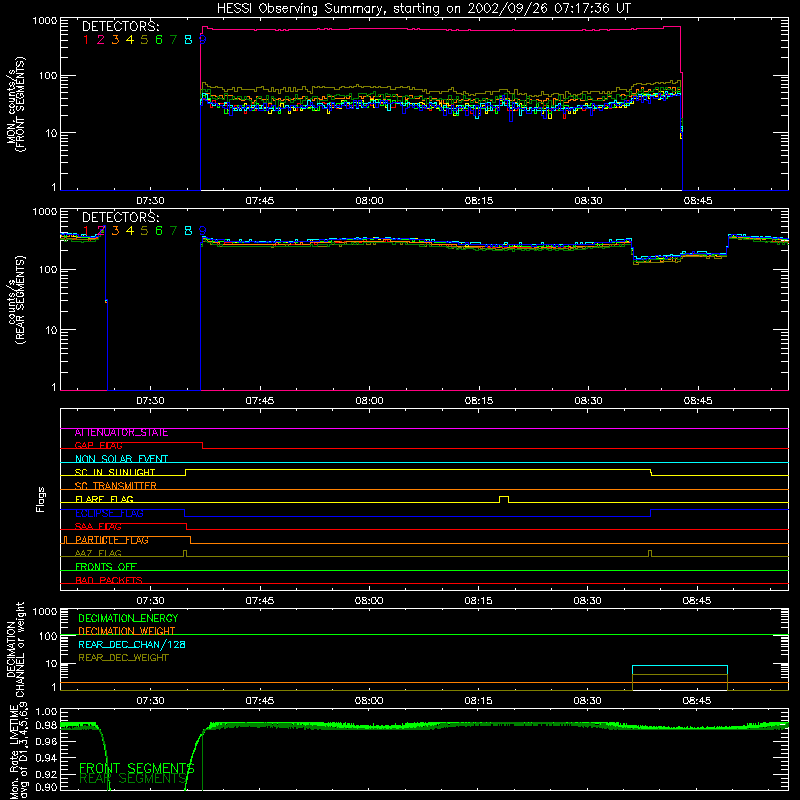Click the 0.98 tick label on the livetime axis
Screen dimensions: 800x800
(46, 726)
